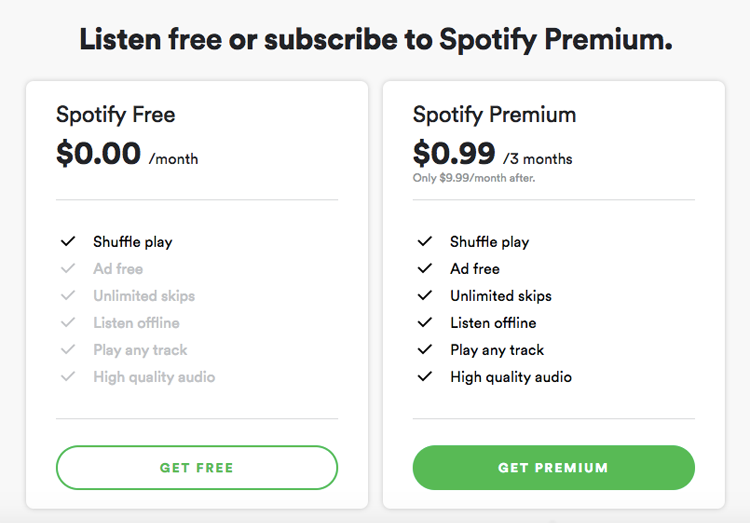Click Unlimited skips checkmark in Premium plan
The height and width of the screenshot is (523, 750).
(x=425, y=296)
